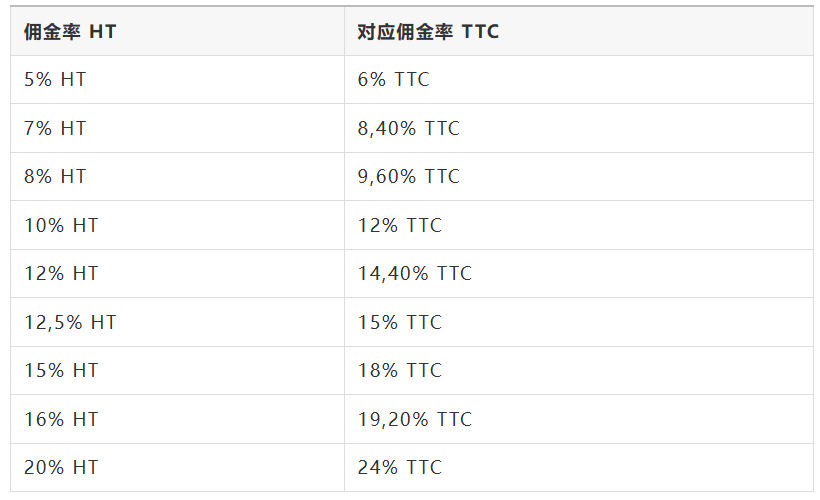Select the '8% HT' cell
Image resolution: width=820 pixels, height=500 pixels.
pyautogui.click(x=56, y=177)
